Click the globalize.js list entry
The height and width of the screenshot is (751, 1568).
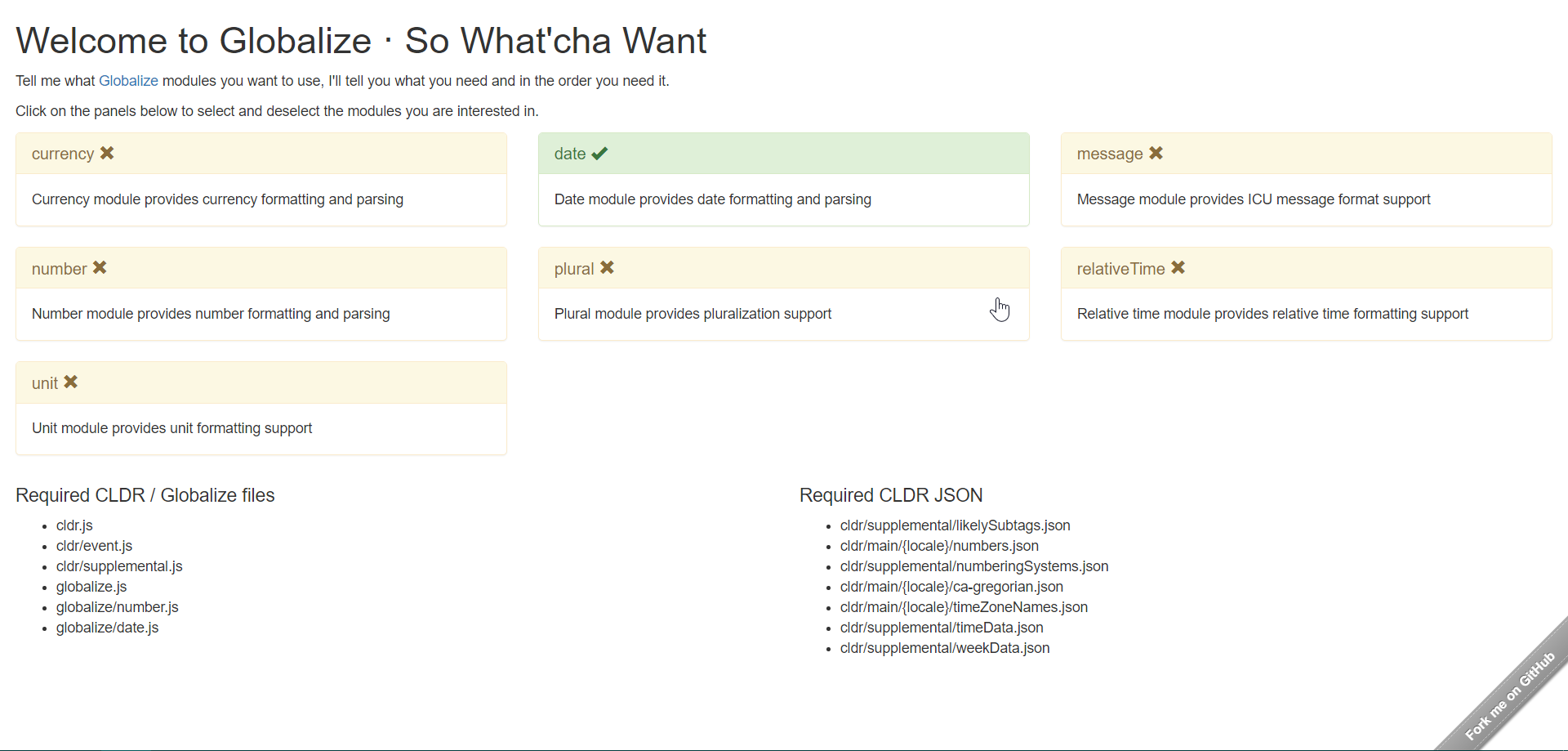(x=91, y=587)
